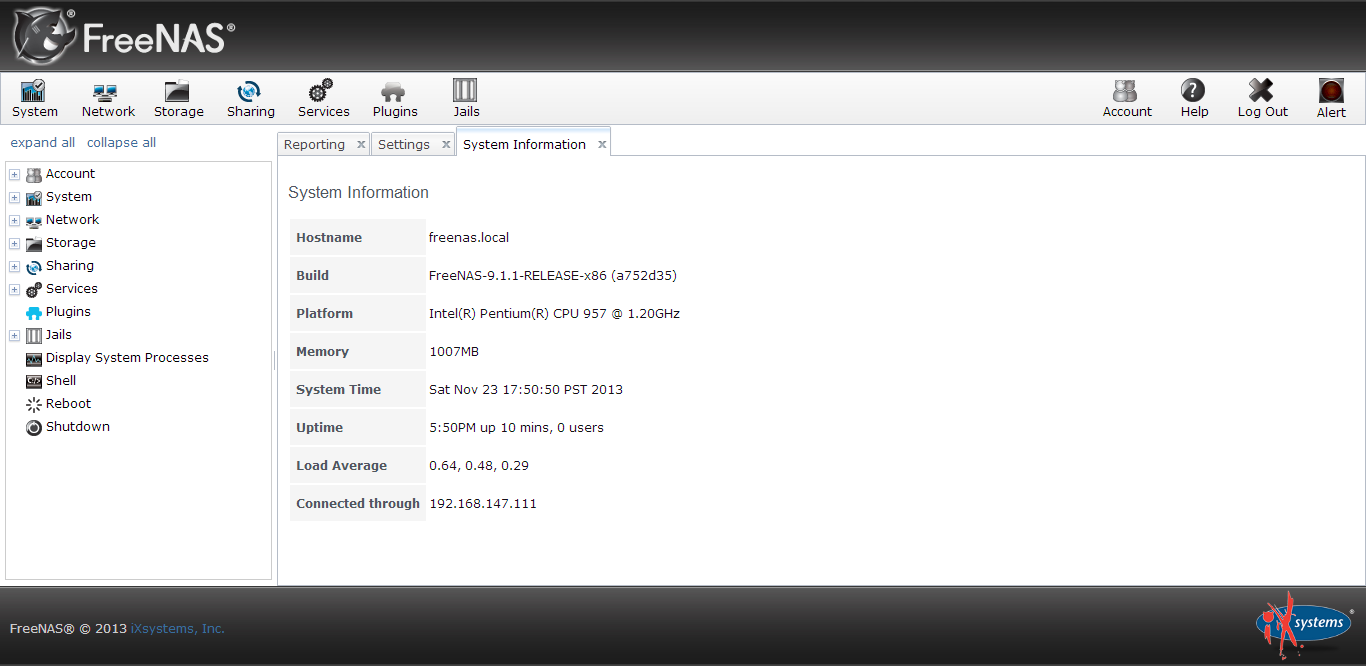
Task: Click the Storage folder icon in the tree
Action: (34, 243)
